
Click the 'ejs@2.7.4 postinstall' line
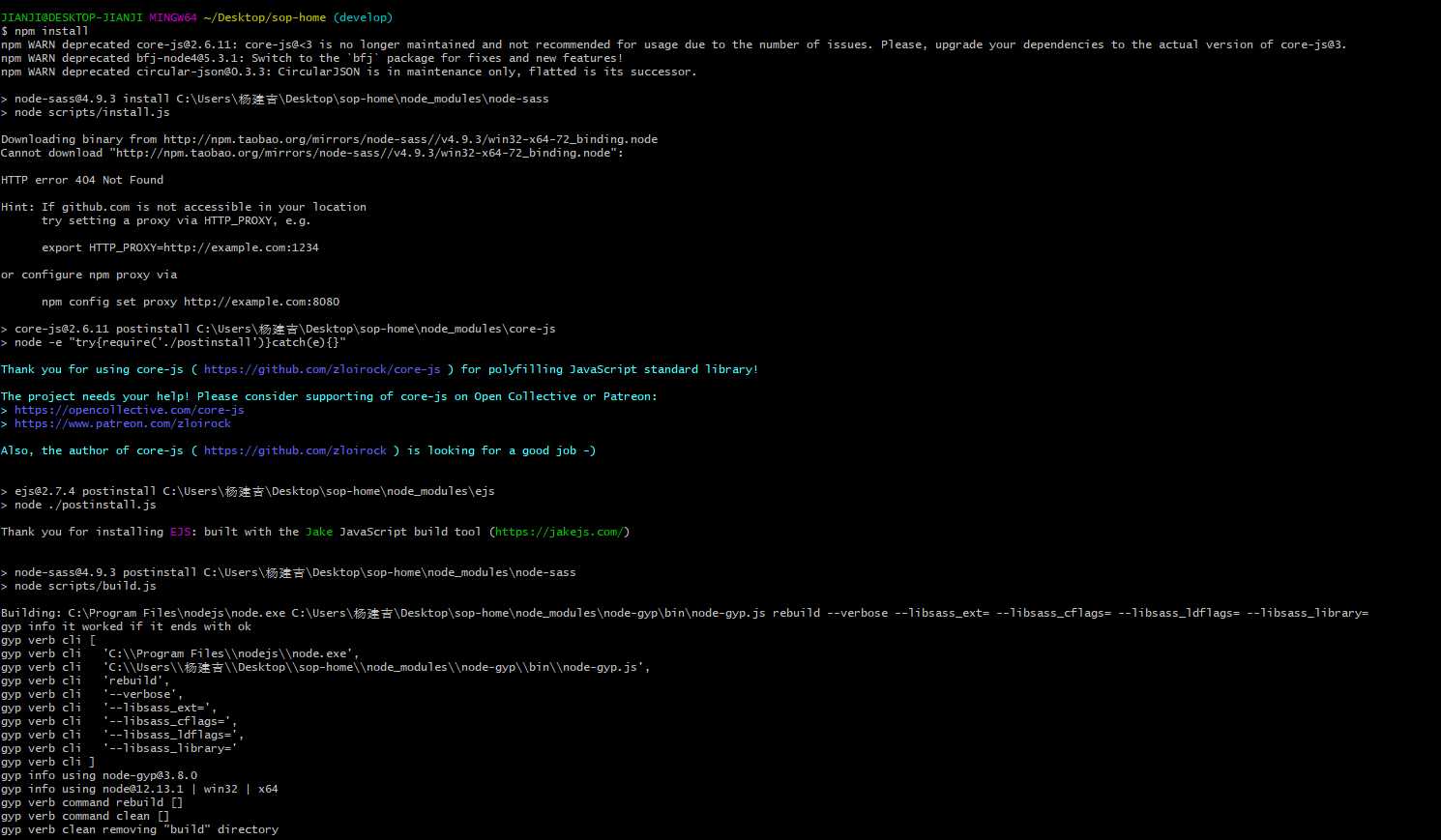[248, 491]
